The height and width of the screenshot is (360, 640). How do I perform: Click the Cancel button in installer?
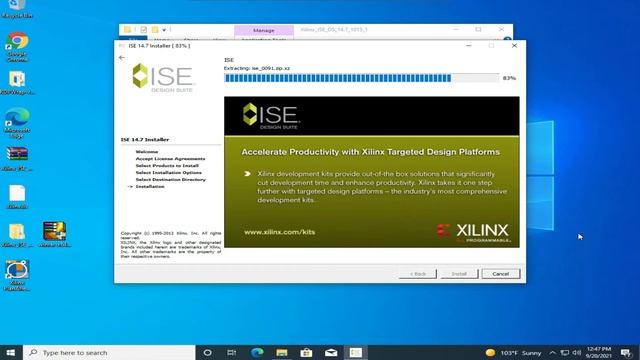pyautogui.click(x=500, y=273)
